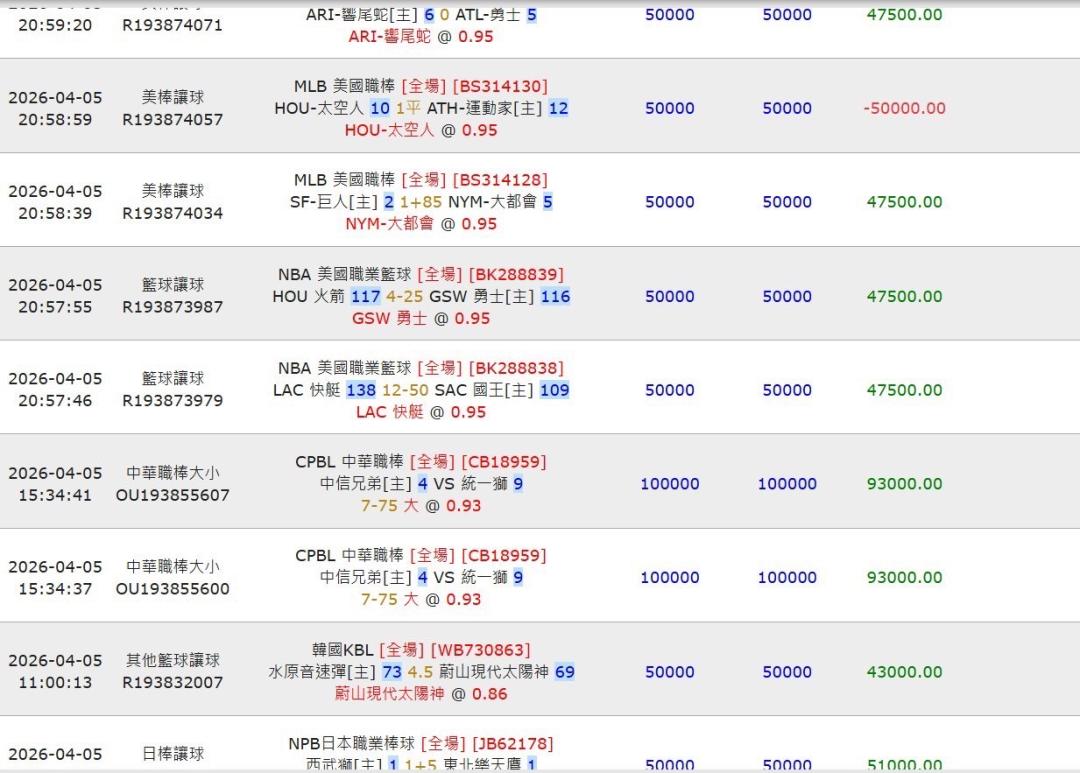Screen dimensions: 1080x773
Task: Click 93000.00 result for bet OU193855600
Action: coord(904,577)
